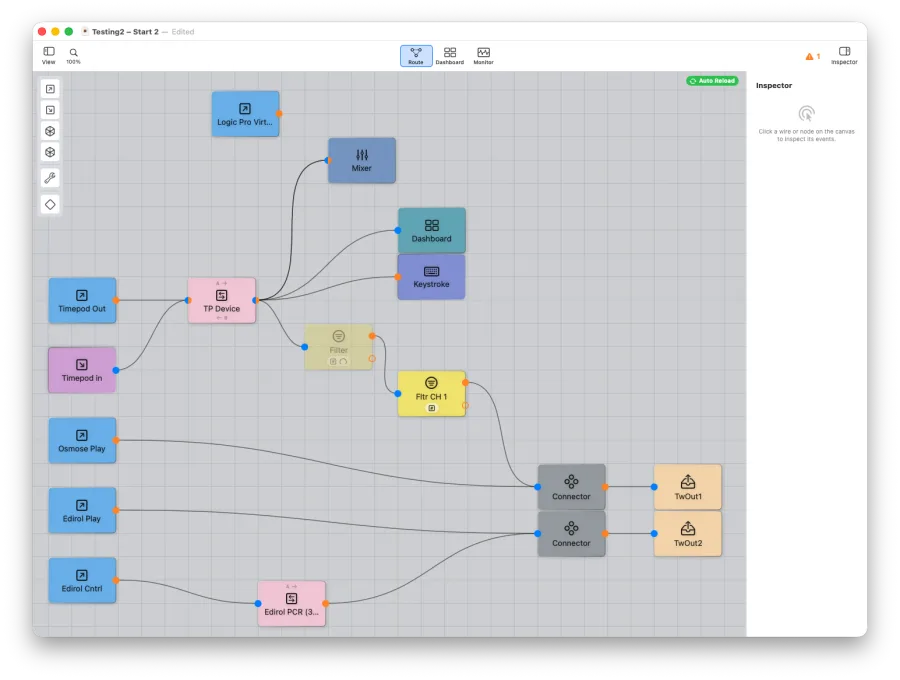Switch to the Dashboard tab in toolbar
The width and height of the screenshot is (900, 680).
coord(449,56)
